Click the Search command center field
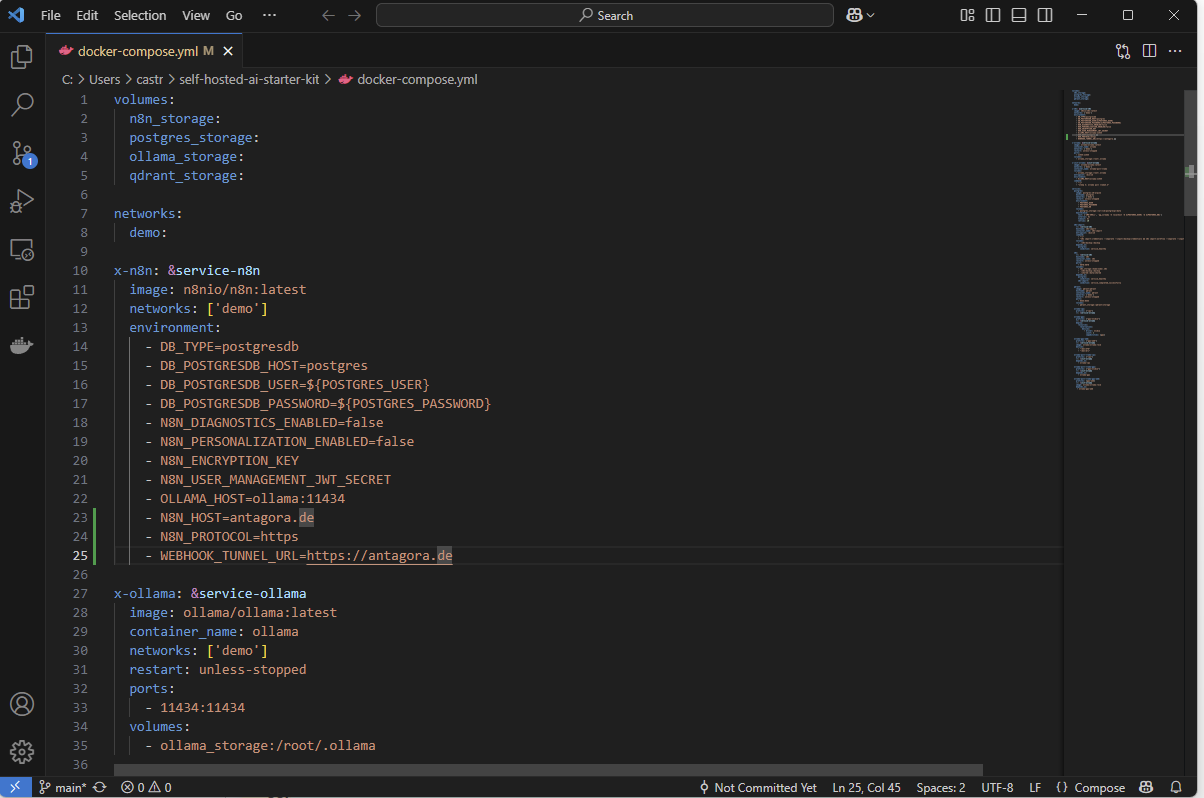 click(605, 15)
